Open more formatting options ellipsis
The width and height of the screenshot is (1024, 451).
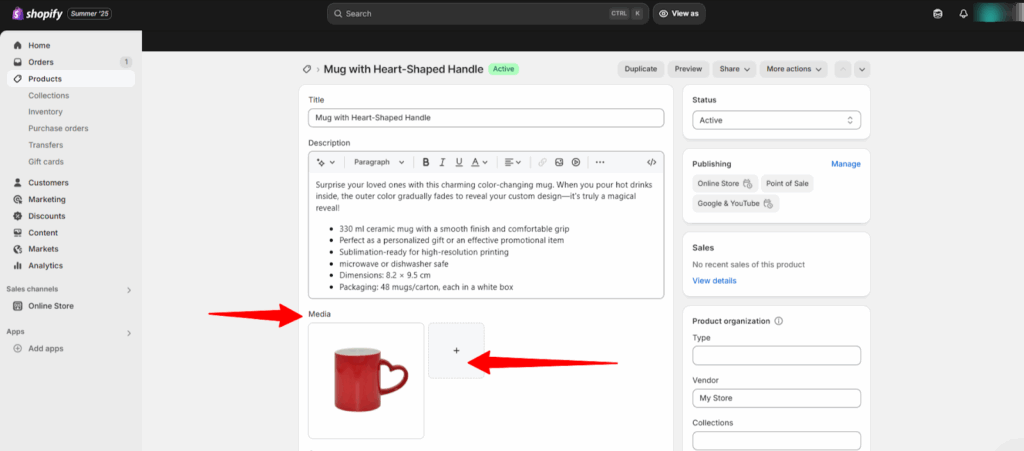(600, 162)
